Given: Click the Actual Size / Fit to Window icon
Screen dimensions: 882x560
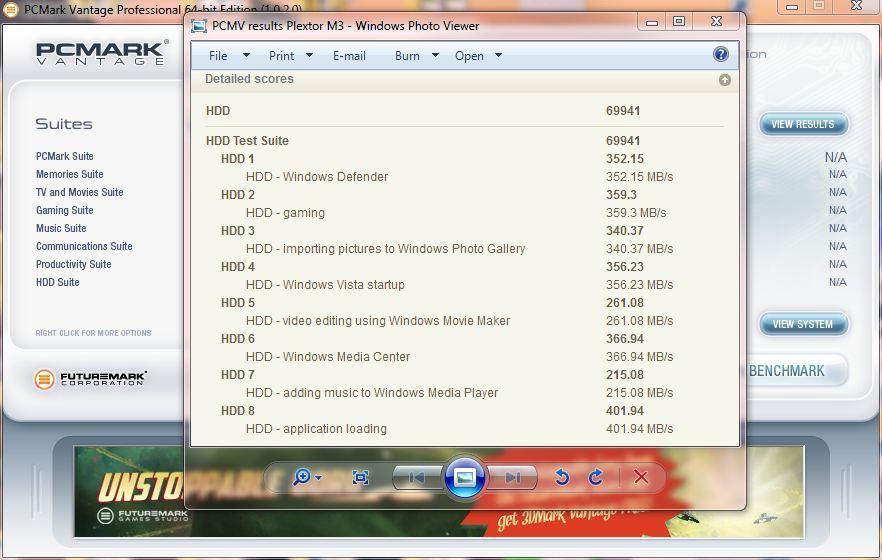Looking at the screenshot, I should [x=361, y=478].
